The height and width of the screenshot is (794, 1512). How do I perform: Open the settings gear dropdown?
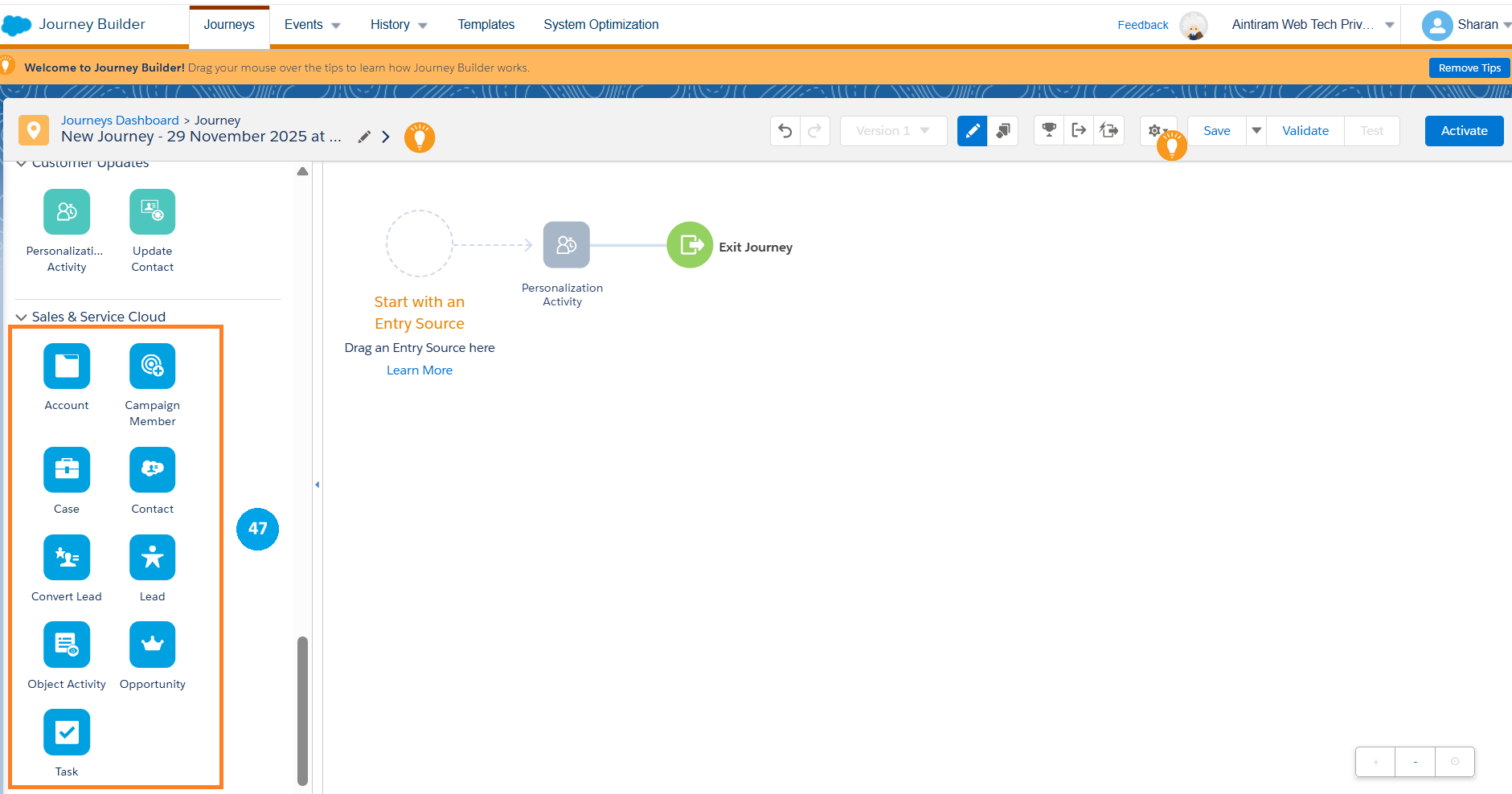pos(1156,131)
